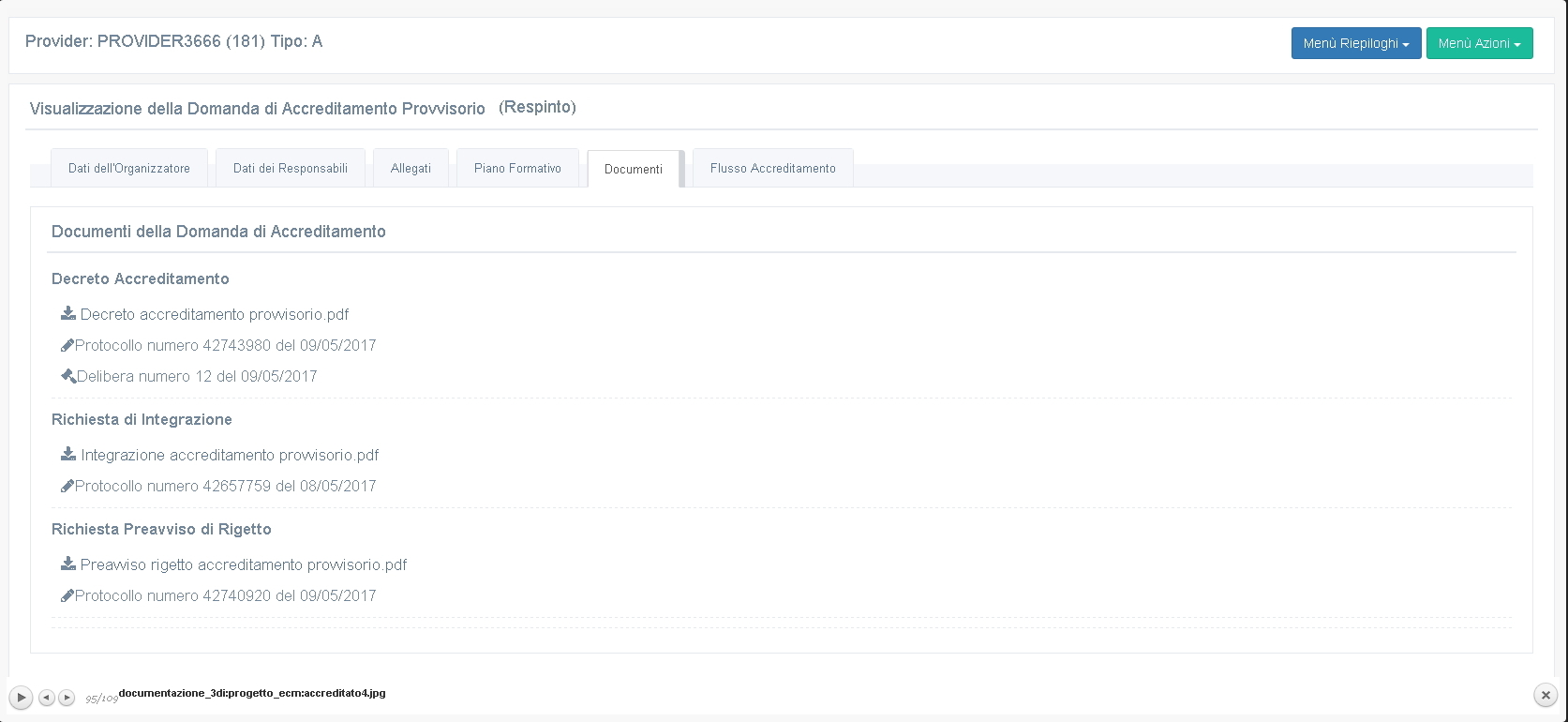This screenshot has height=722, width=1568.
Task: Click download icon beside Integrazione accreditamento provvisorio
Action: pyautogui.click(x=68, y=454)
